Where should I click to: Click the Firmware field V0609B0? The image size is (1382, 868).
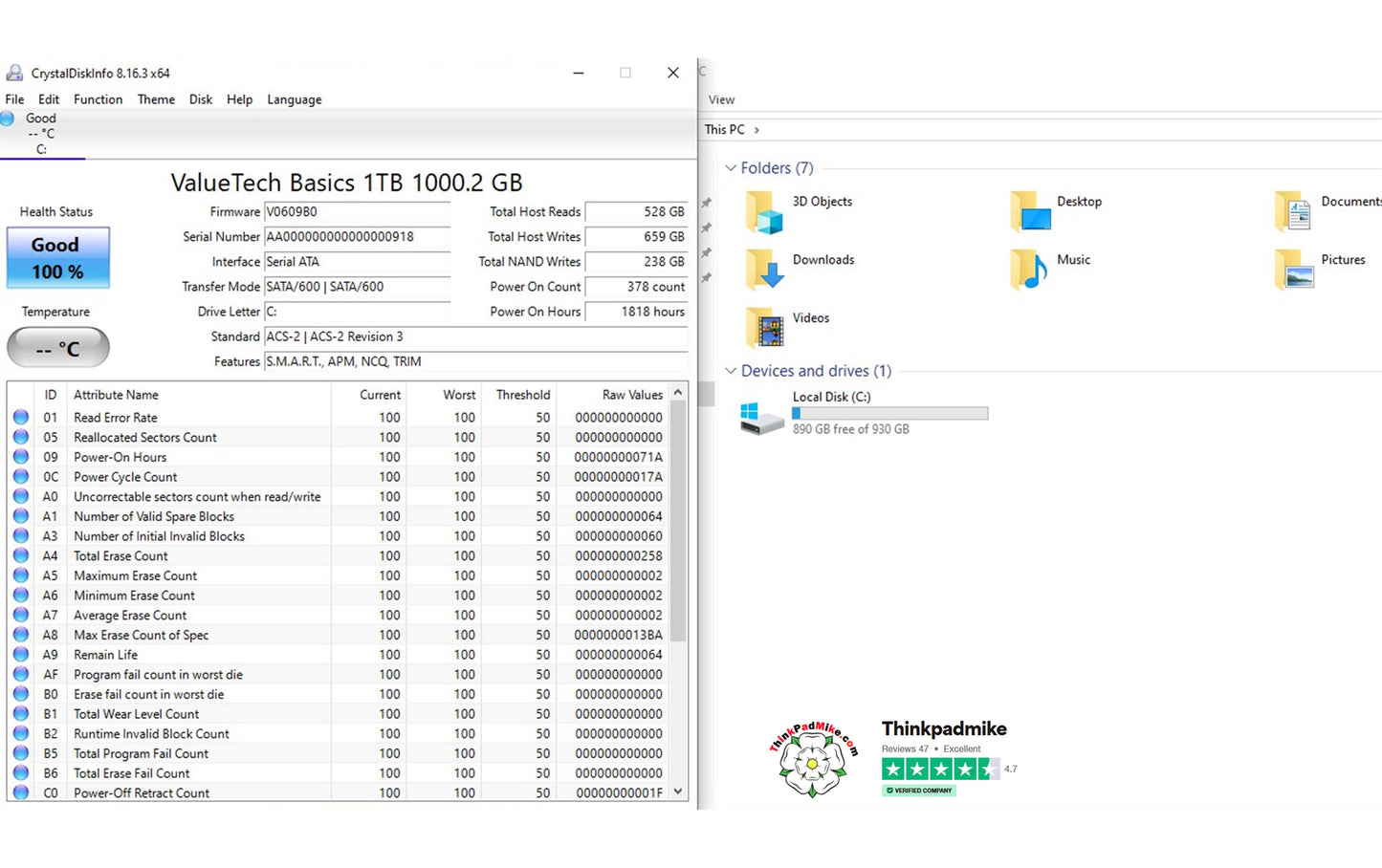click(x=357, y=212)
